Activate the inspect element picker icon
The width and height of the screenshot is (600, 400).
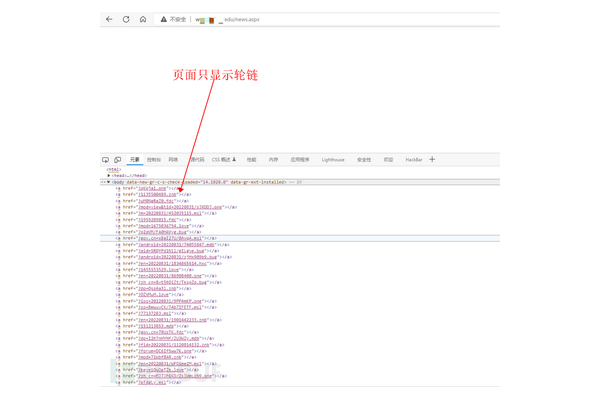[106, 160]
